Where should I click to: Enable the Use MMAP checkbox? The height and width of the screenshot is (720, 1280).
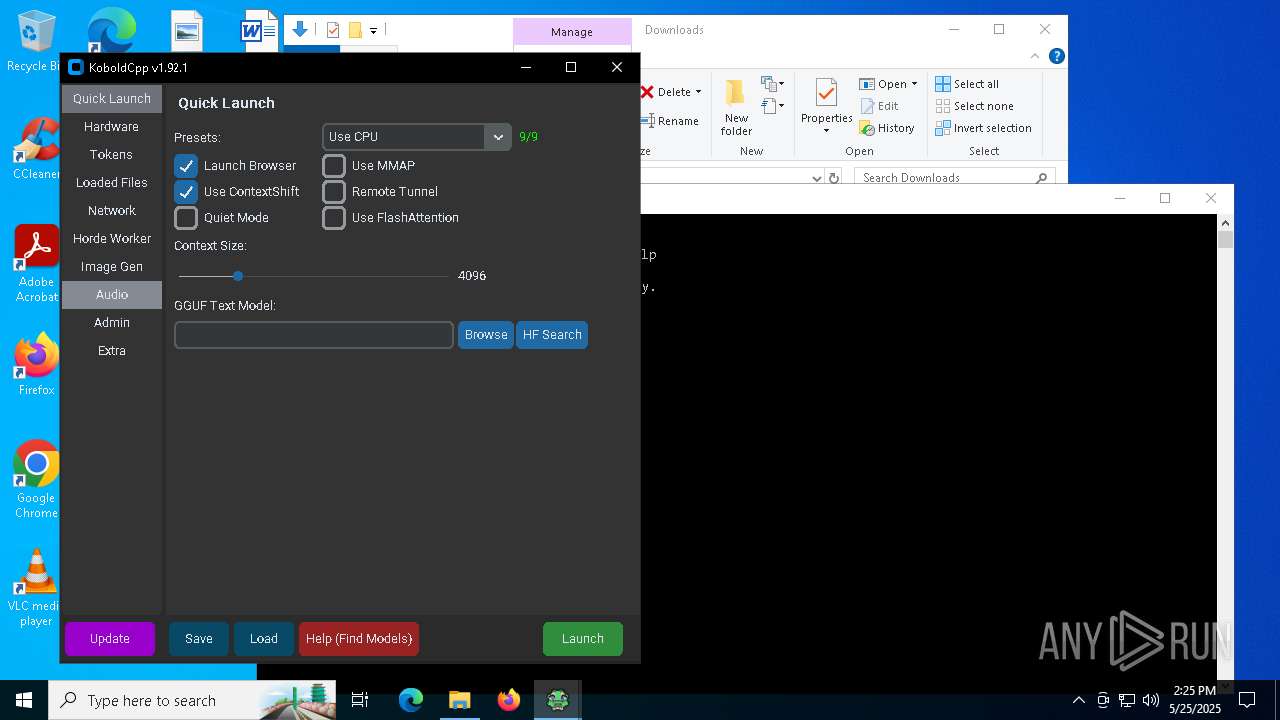[x=334, y=166]
